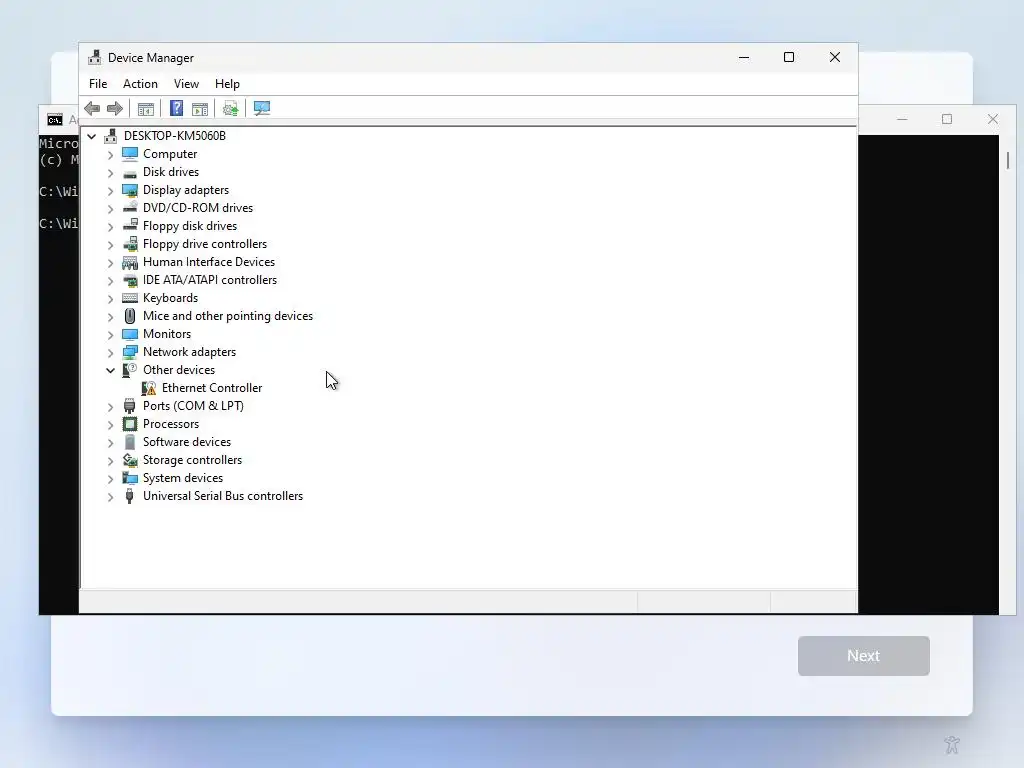Select the Ports (COM & LPT) label
1024x768 pixels.
(x=193, y=406)
